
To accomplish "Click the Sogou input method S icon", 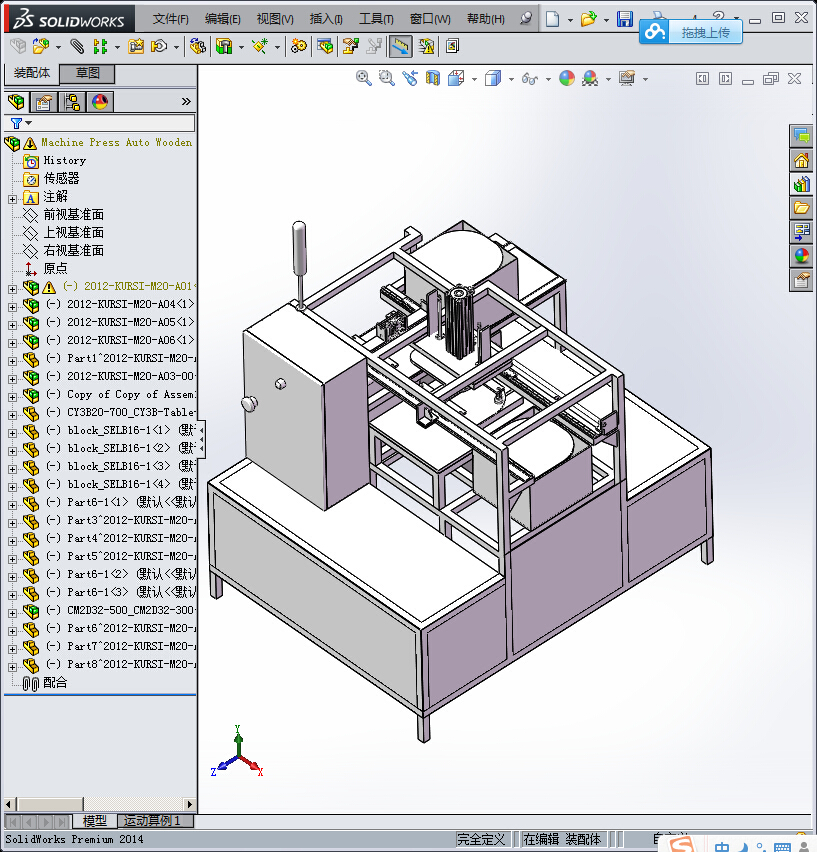I will tap(681, 844).
